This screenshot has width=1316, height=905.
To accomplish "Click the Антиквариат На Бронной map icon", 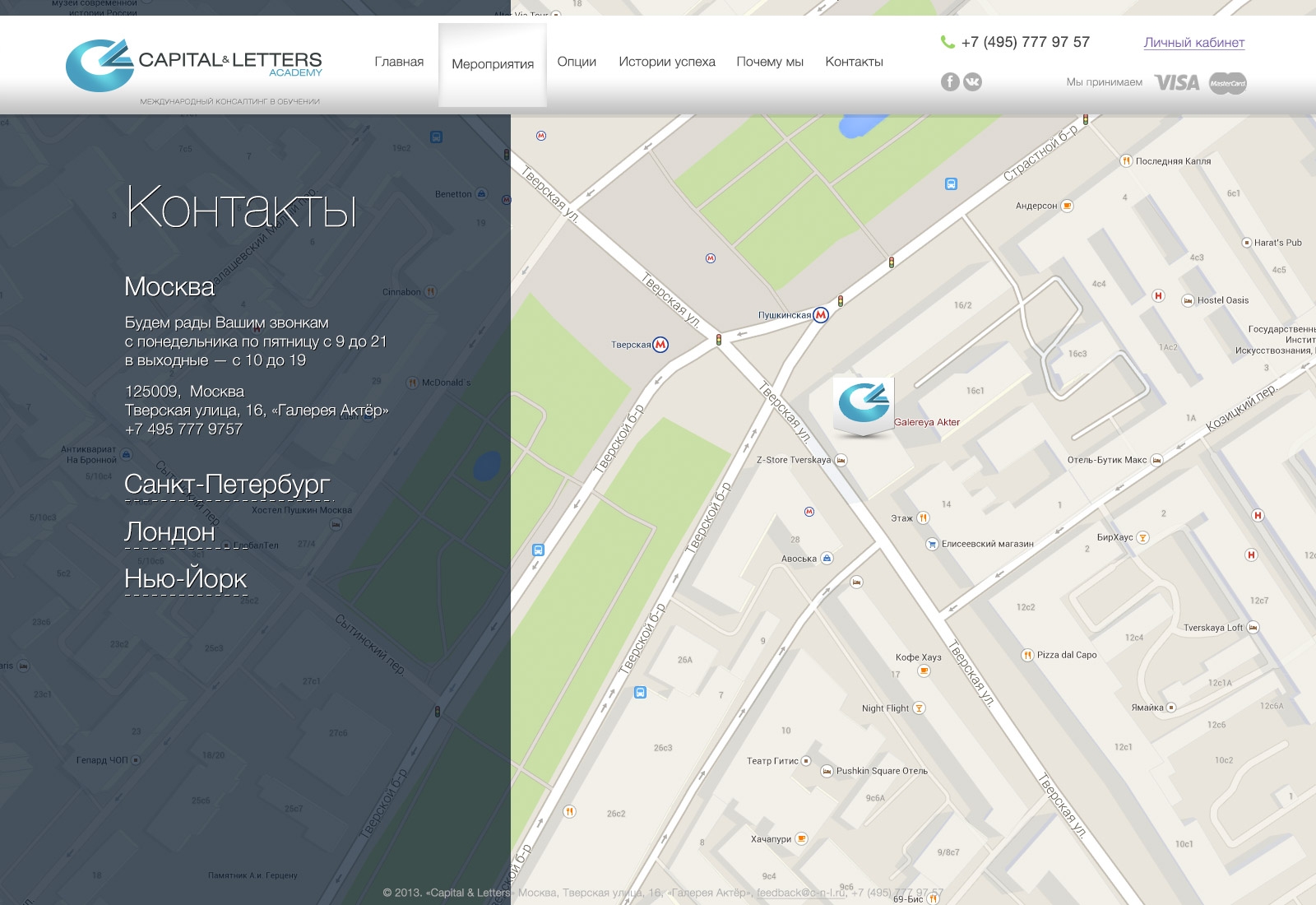I will (126, 454).
